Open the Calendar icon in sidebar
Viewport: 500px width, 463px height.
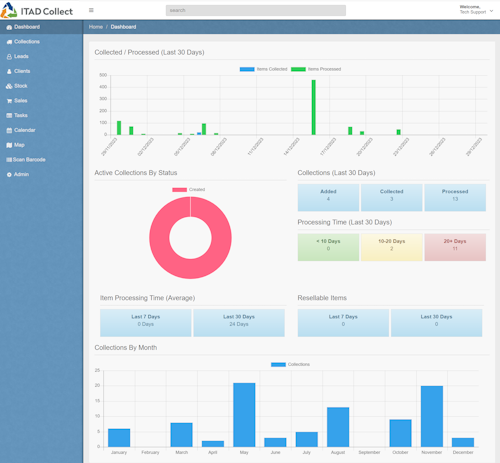click(x=9, y=130)
